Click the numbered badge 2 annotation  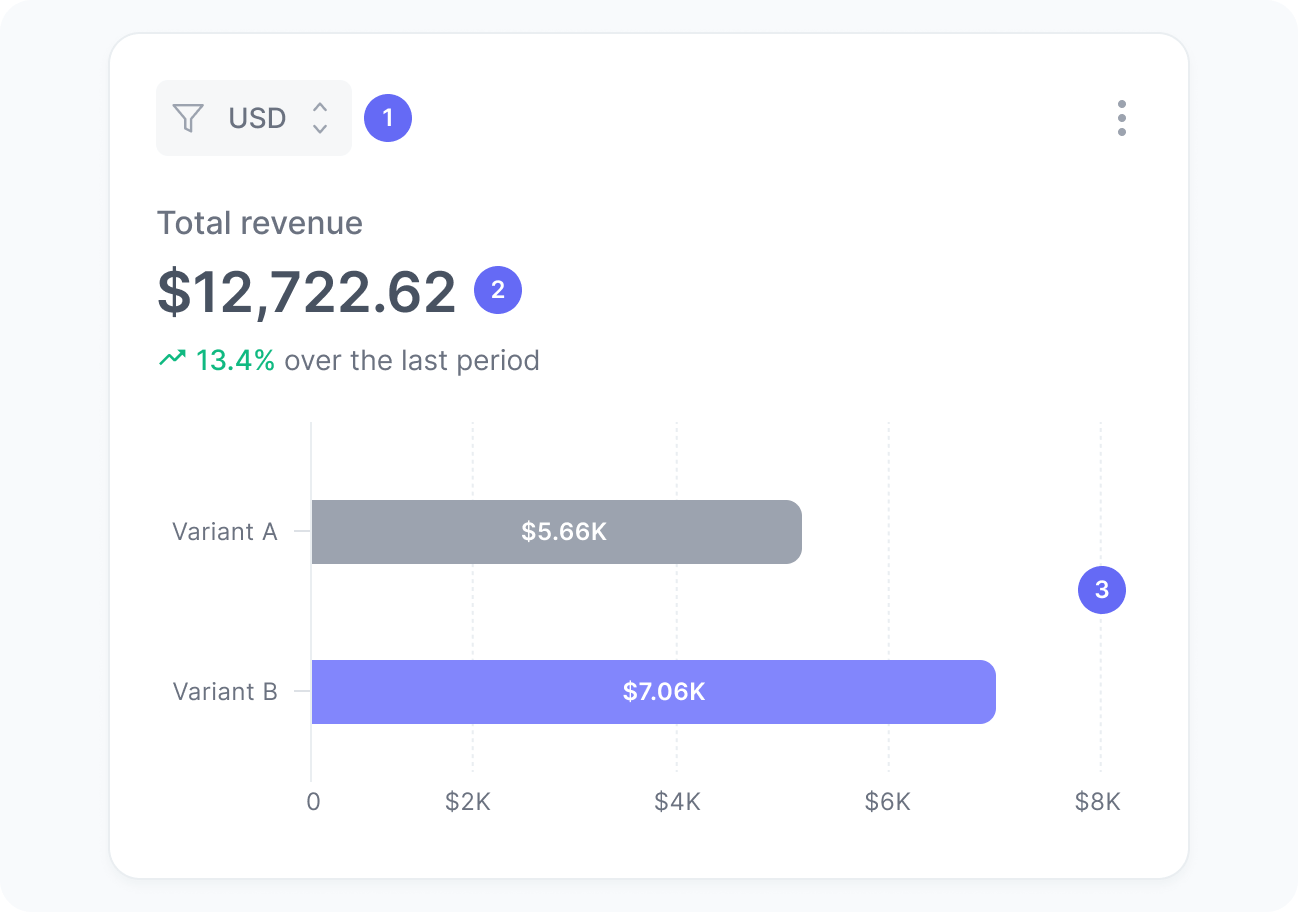(x=498, y=290)
